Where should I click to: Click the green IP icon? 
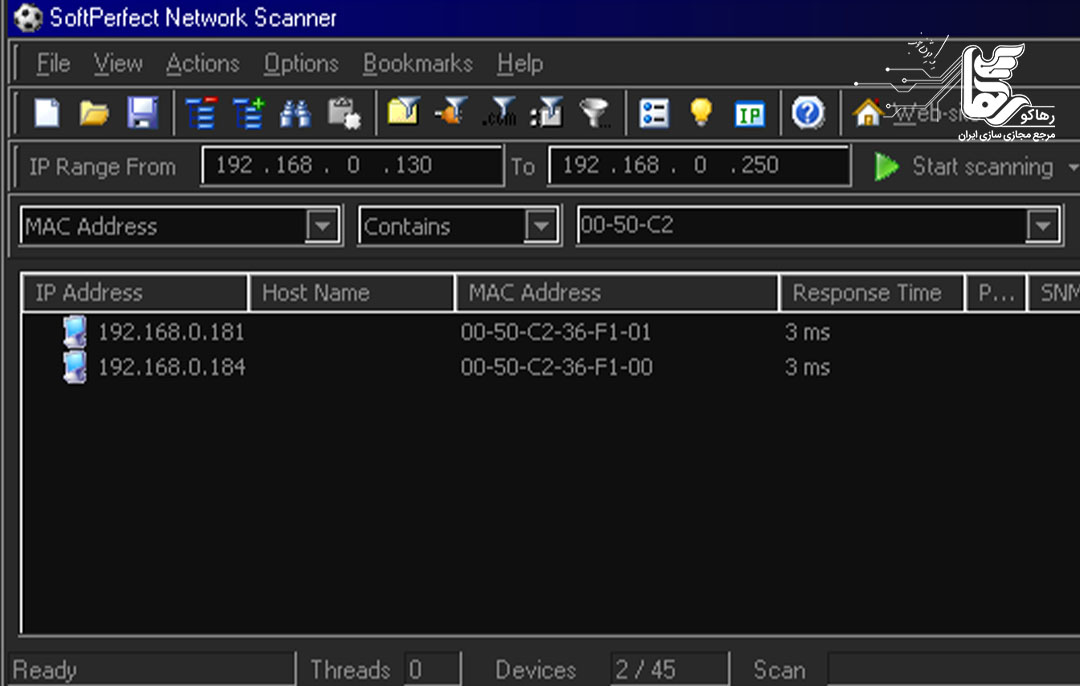(x=749, y=113)
